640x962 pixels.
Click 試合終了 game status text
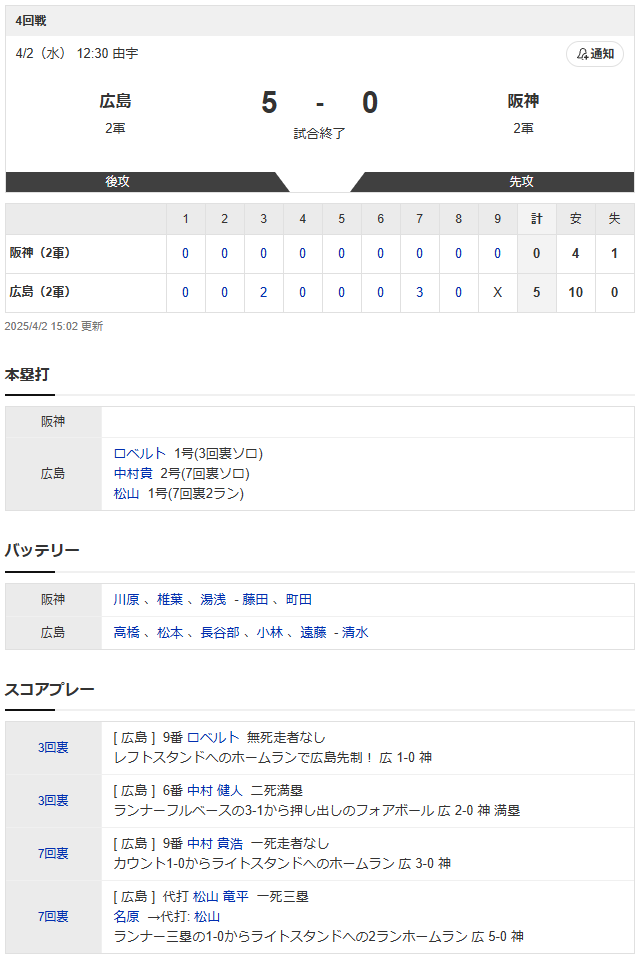click(x=319, y=133)
